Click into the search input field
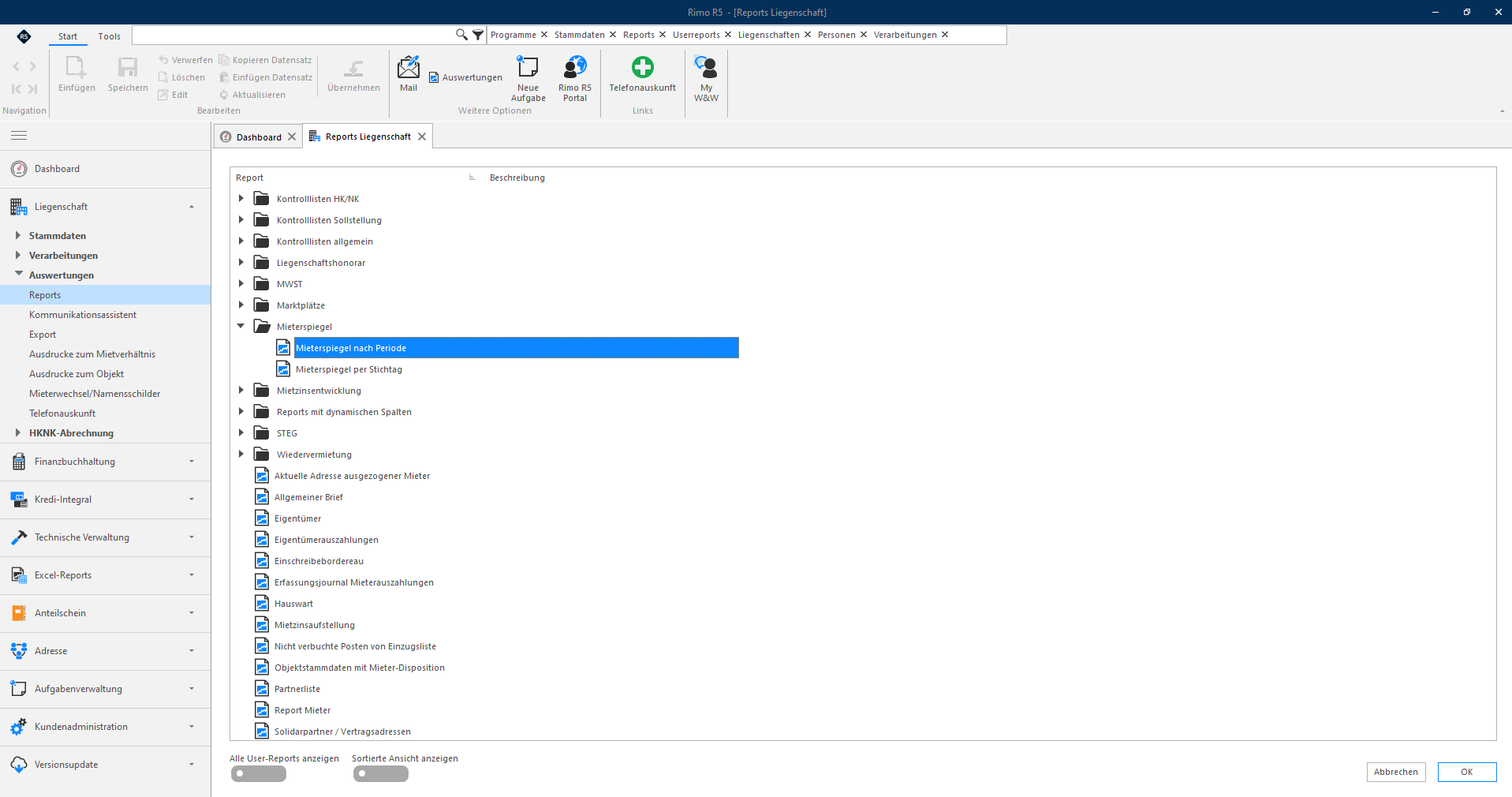Viewport: 1512px width, 797px height. point(293,35)
